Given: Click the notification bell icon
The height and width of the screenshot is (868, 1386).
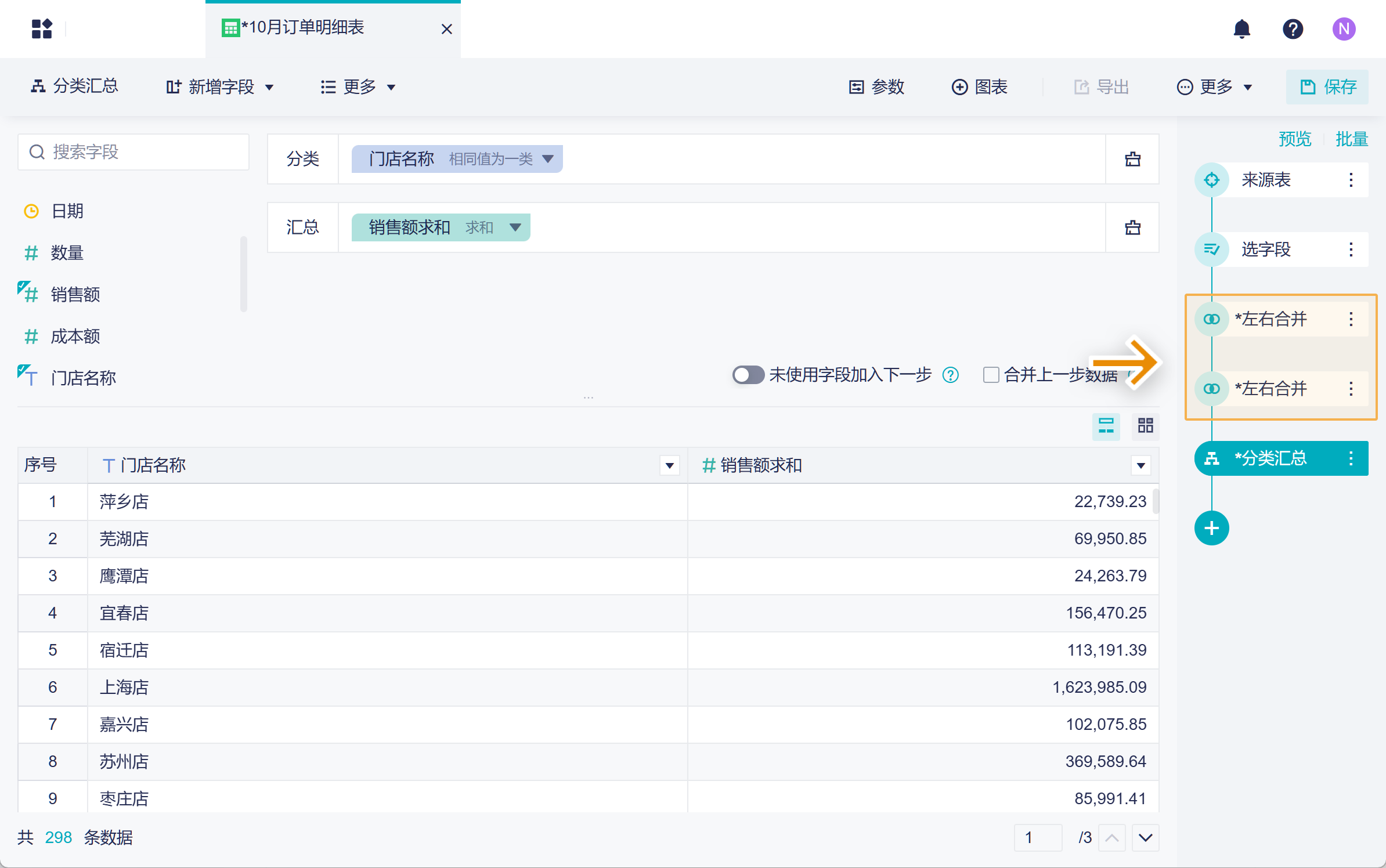Looking at the screenshot, I should 1241,28.
